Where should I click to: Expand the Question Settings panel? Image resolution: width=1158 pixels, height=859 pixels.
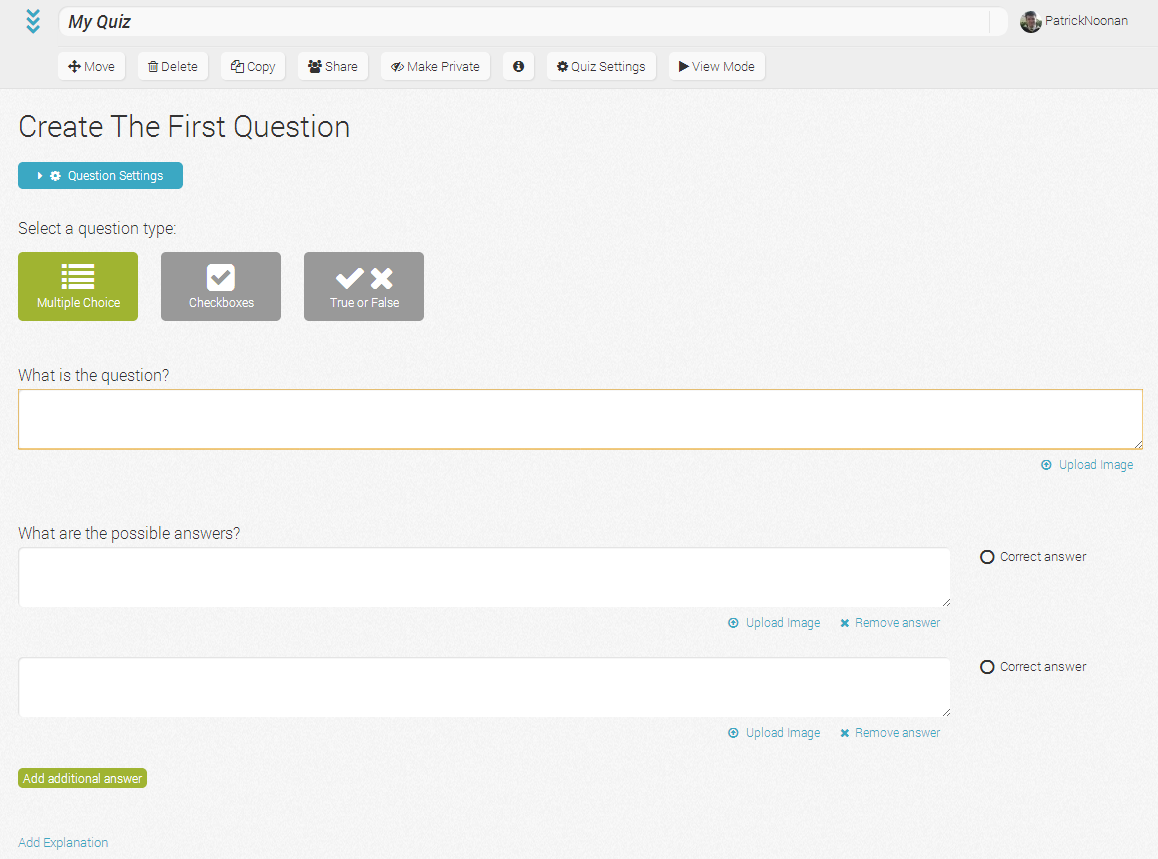[100, 176]
